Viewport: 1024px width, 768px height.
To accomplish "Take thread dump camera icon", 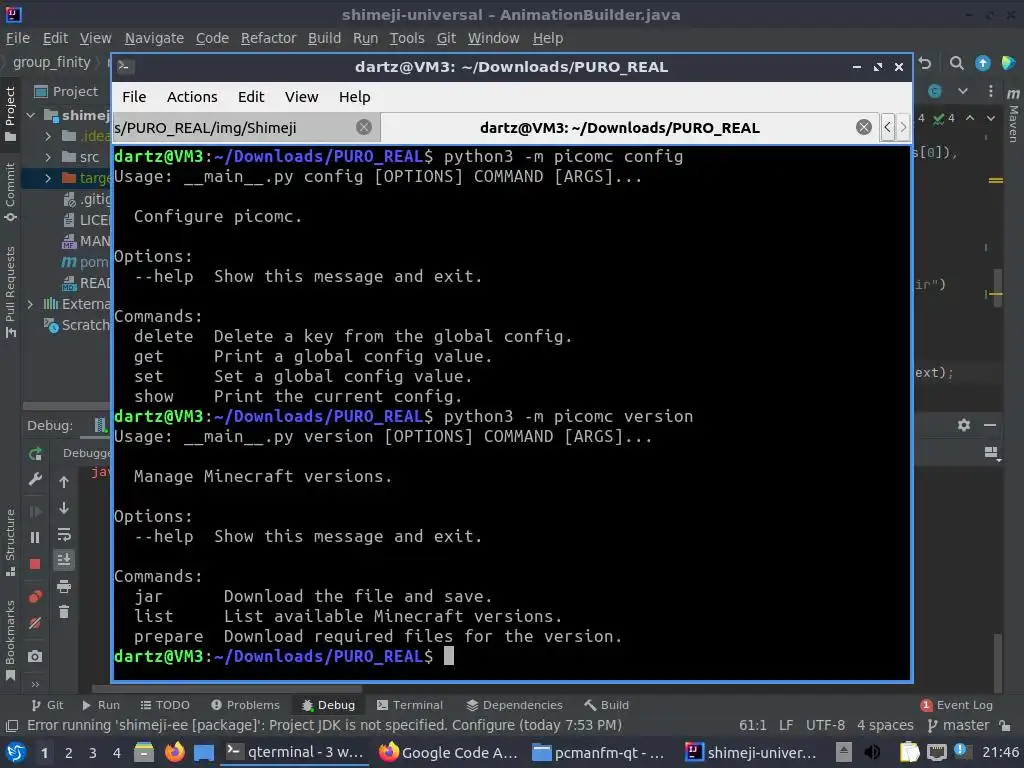I will point(35,656).
